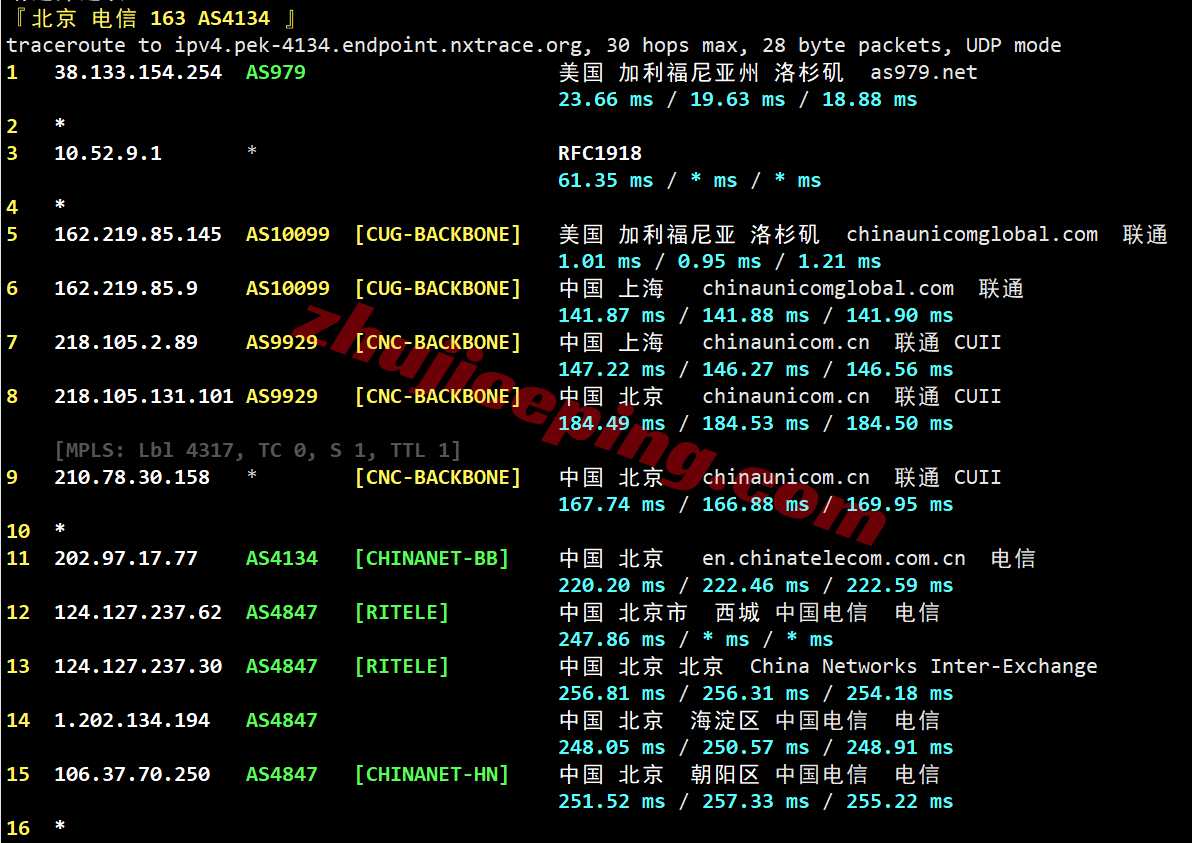The width and height of the screenshot is (1192, 843).
Task: Select the AS4134 label on hop 11
Action: 281,558
